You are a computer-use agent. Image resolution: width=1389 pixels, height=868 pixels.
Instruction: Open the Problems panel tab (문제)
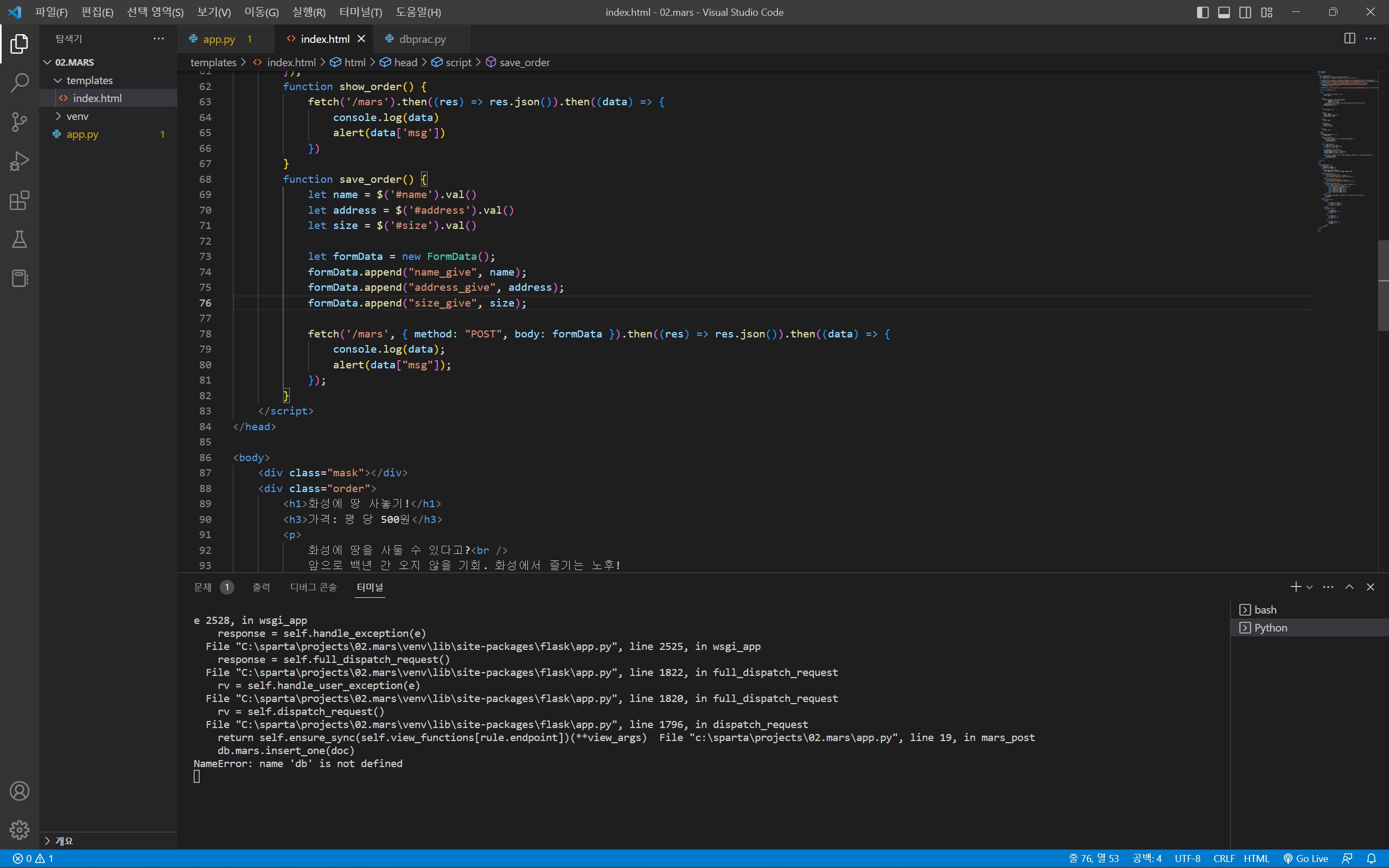214,586
